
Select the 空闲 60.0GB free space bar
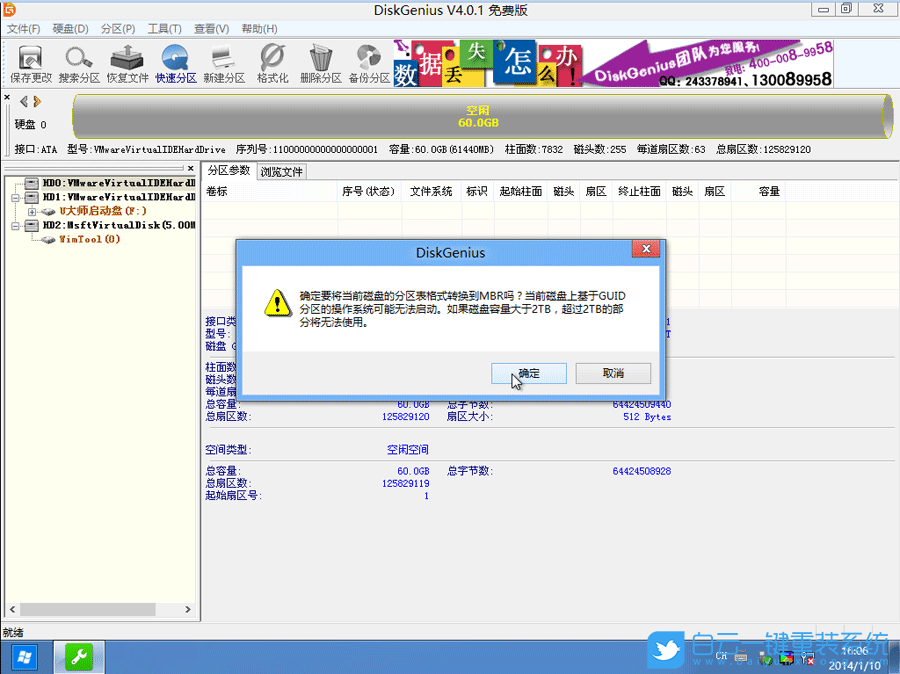479,115
